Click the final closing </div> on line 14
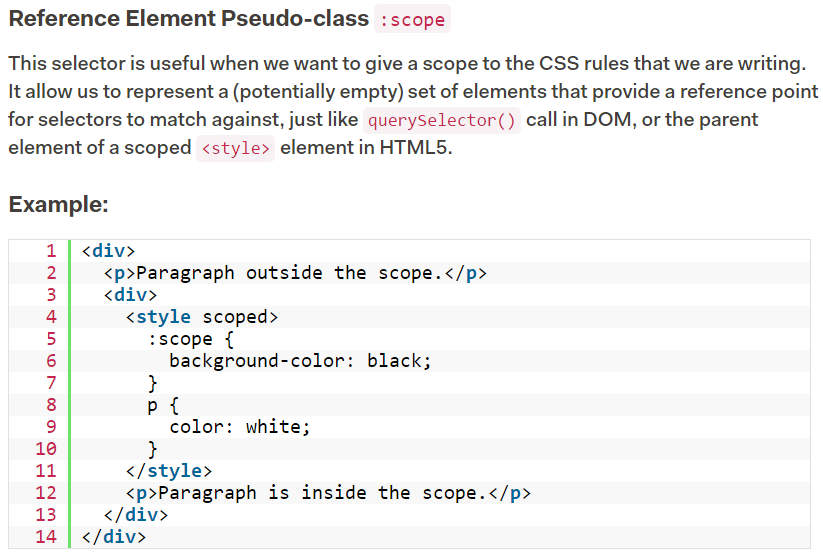Screen dimensions: 823x559 [x=114, y=536]
